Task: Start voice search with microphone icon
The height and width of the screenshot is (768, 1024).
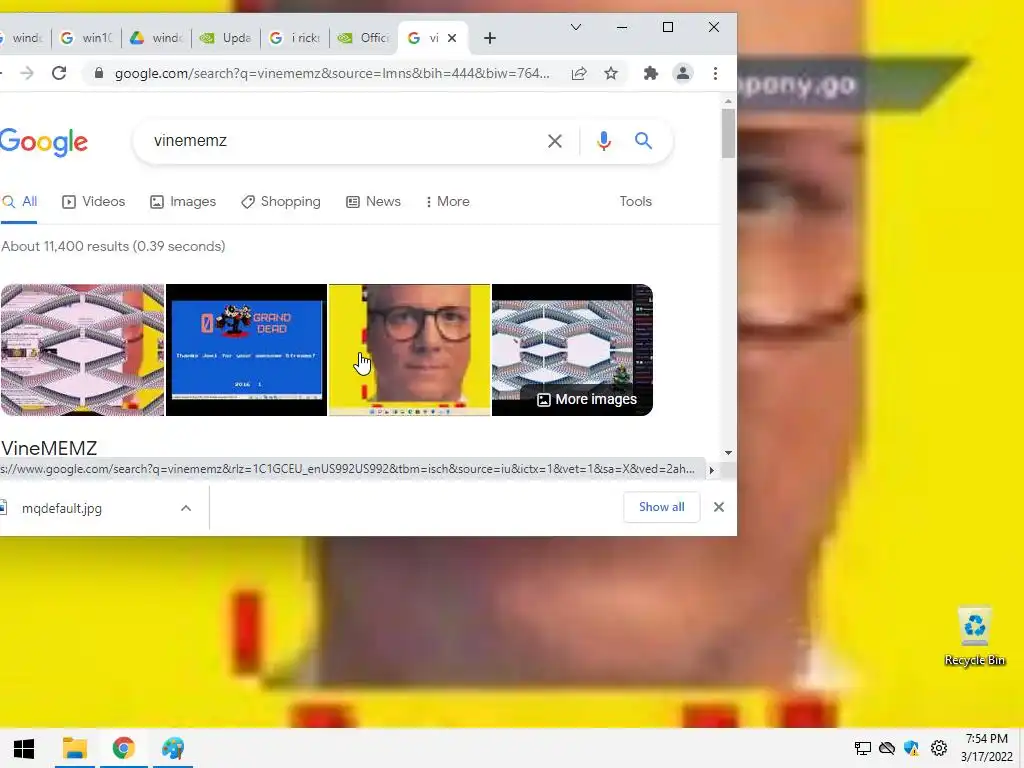Action: pos(603,141)
